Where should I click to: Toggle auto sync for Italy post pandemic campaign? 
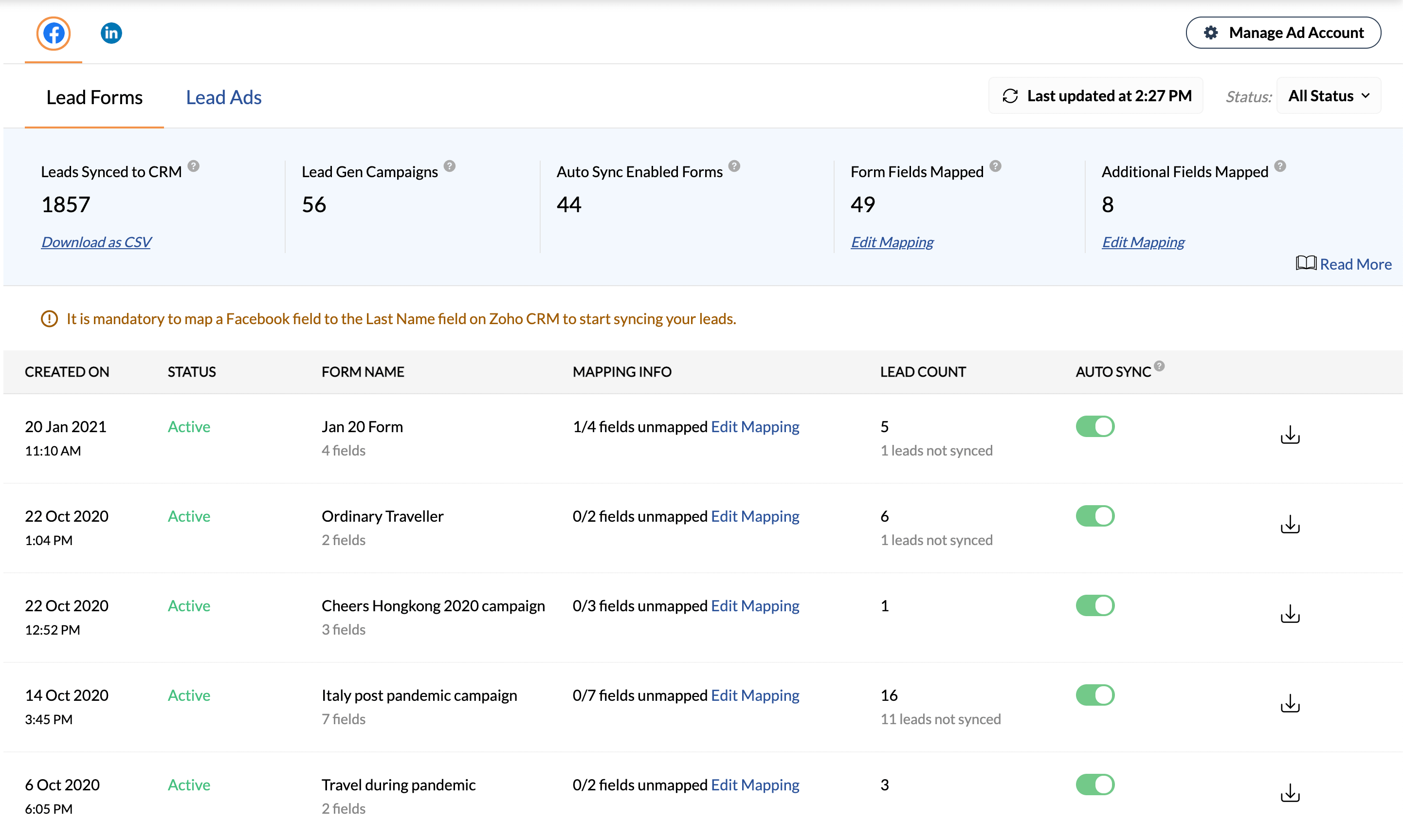coord(1095,695)
